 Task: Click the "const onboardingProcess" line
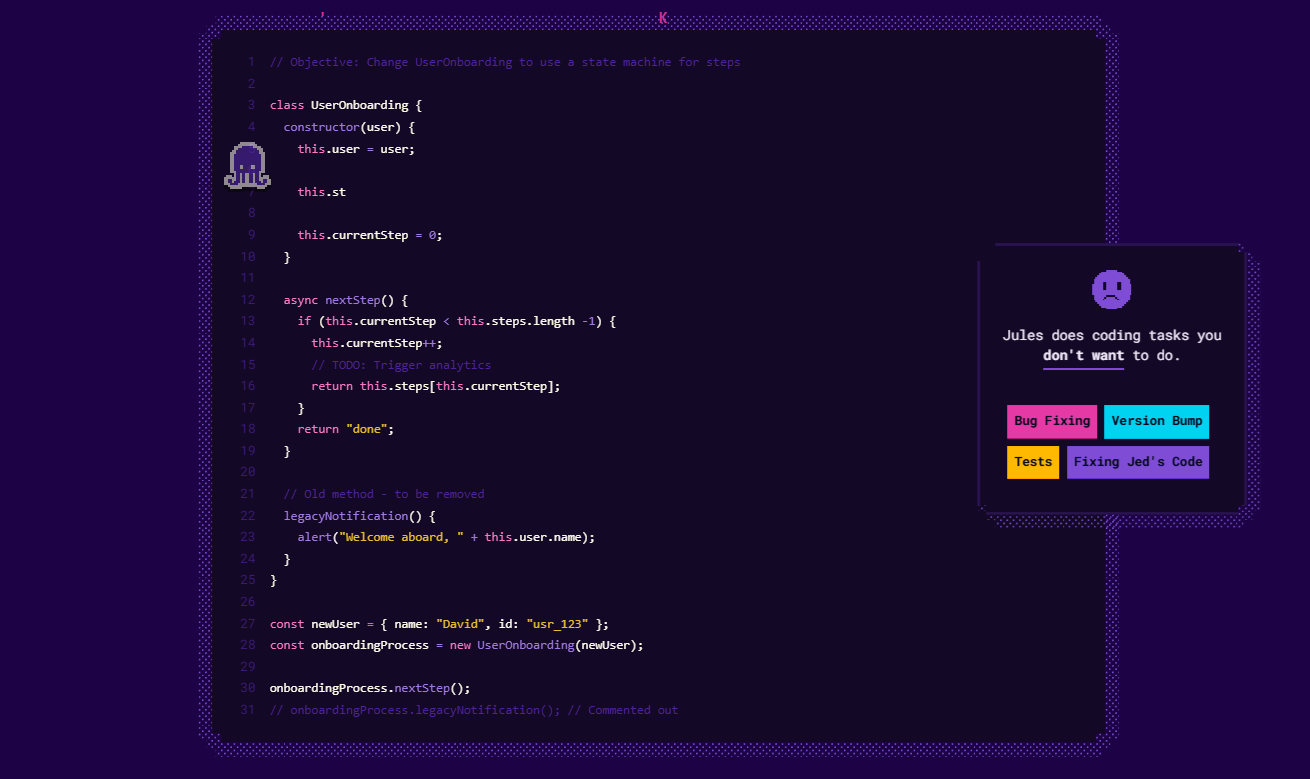click(457, 645)
